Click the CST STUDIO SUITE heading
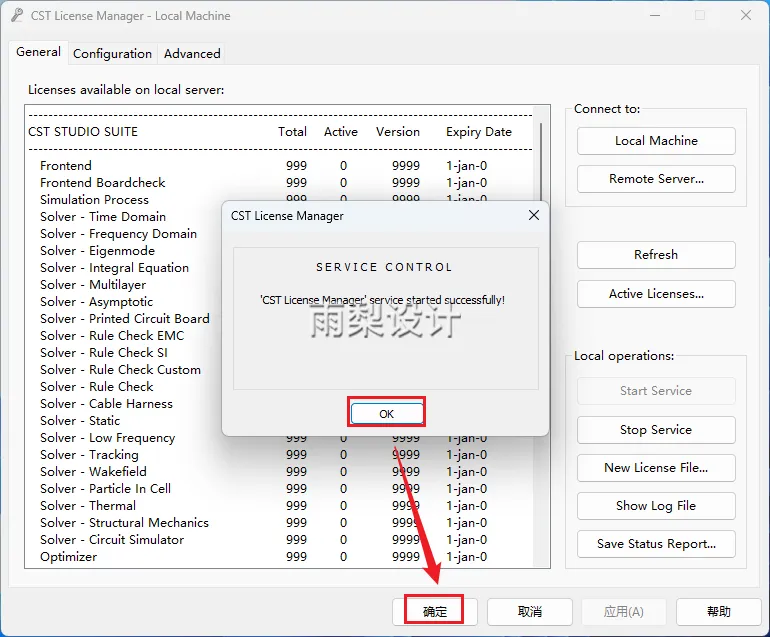 [x=83, y=132]
